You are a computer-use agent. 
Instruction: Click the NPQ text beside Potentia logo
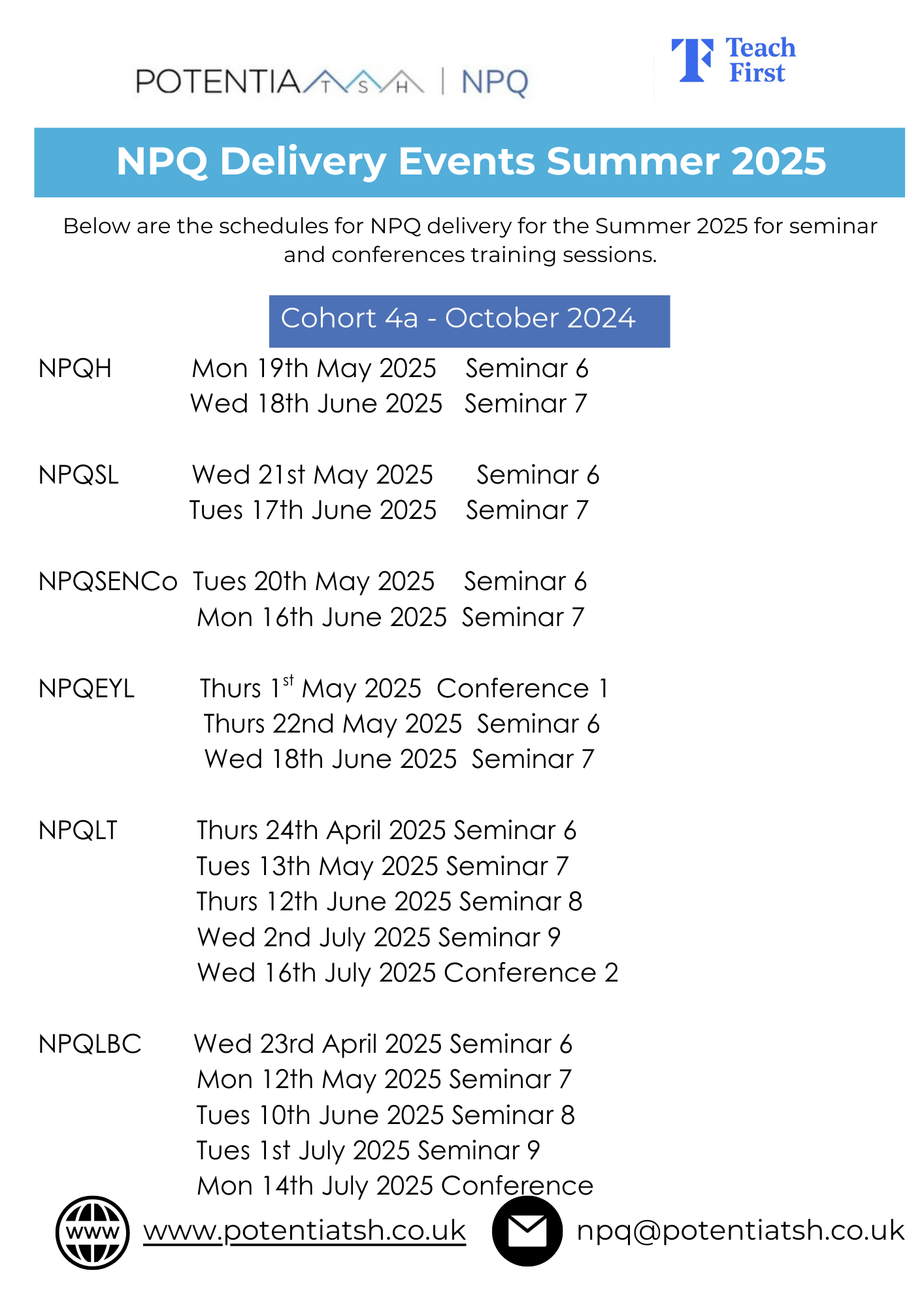[x=495, y=83]
